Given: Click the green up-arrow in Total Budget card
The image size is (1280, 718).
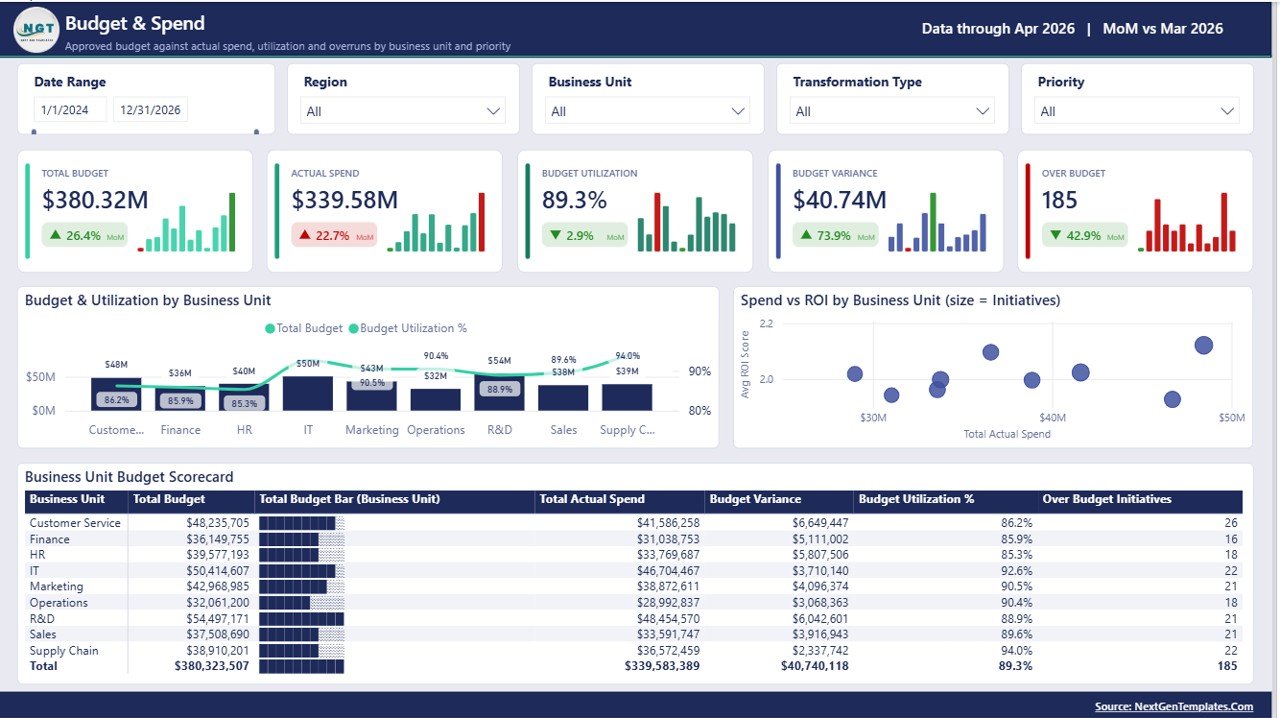Looking at the screenshot, I should [x=55, y=236].
